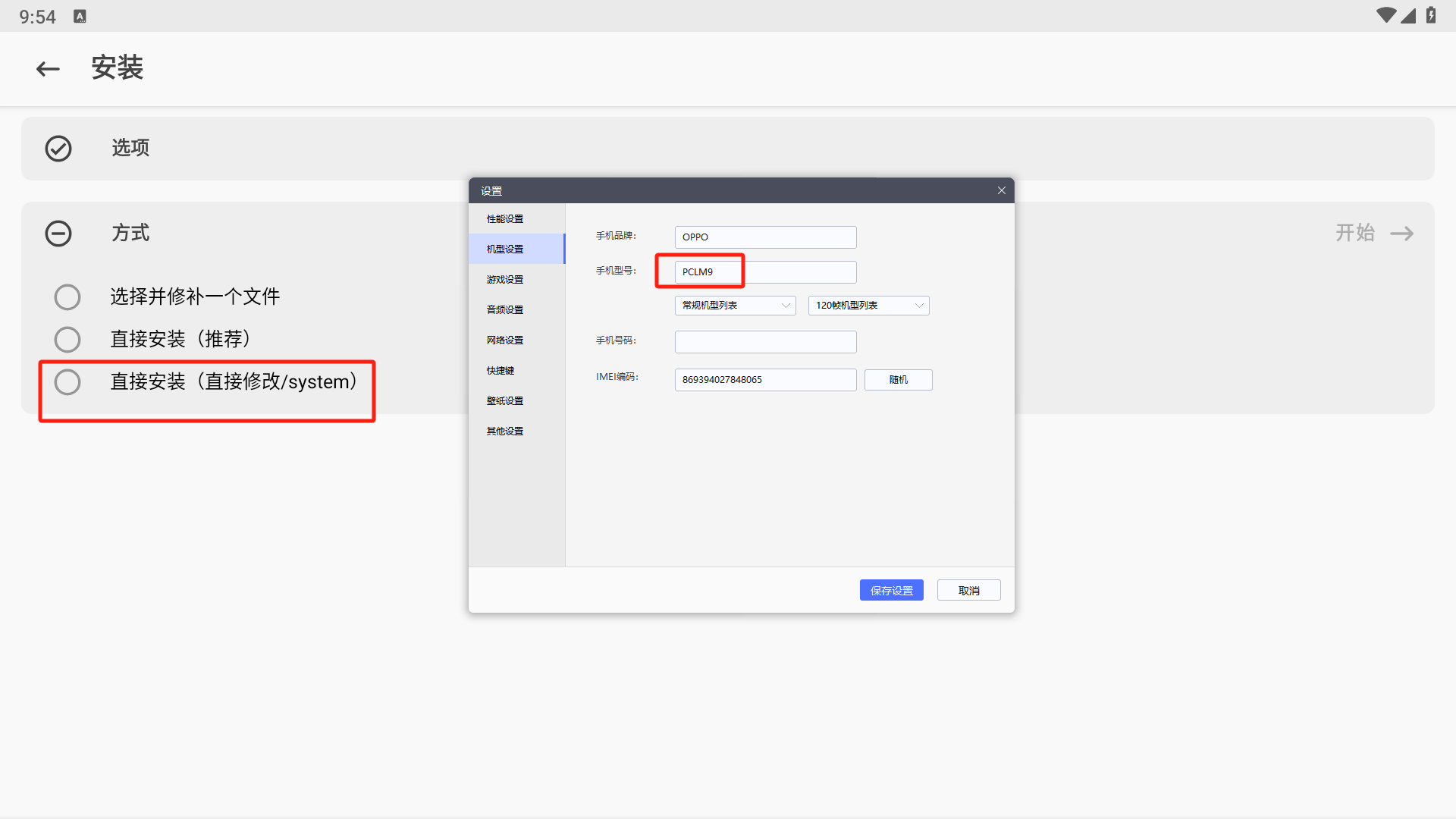Select the 直接安装（推荐）radio option

coord(67,339)
